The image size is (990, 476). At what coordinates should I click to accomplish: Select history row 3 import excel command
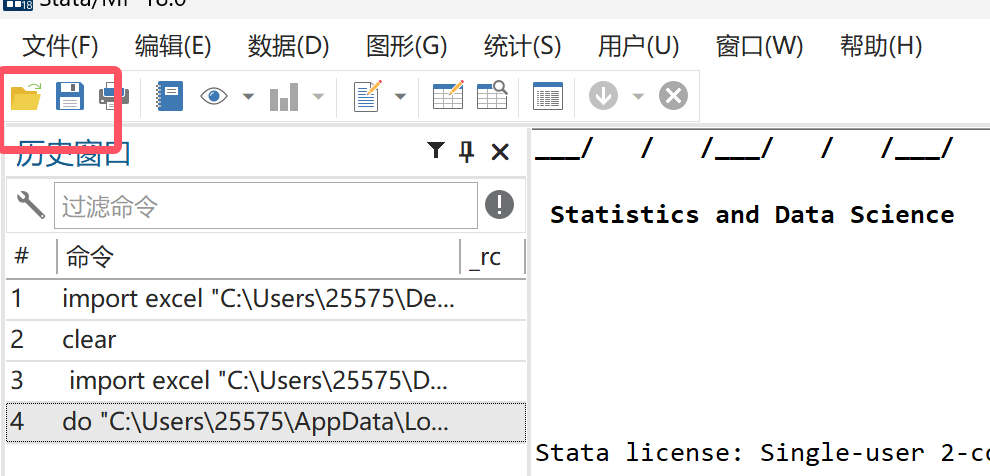point(266,381)
